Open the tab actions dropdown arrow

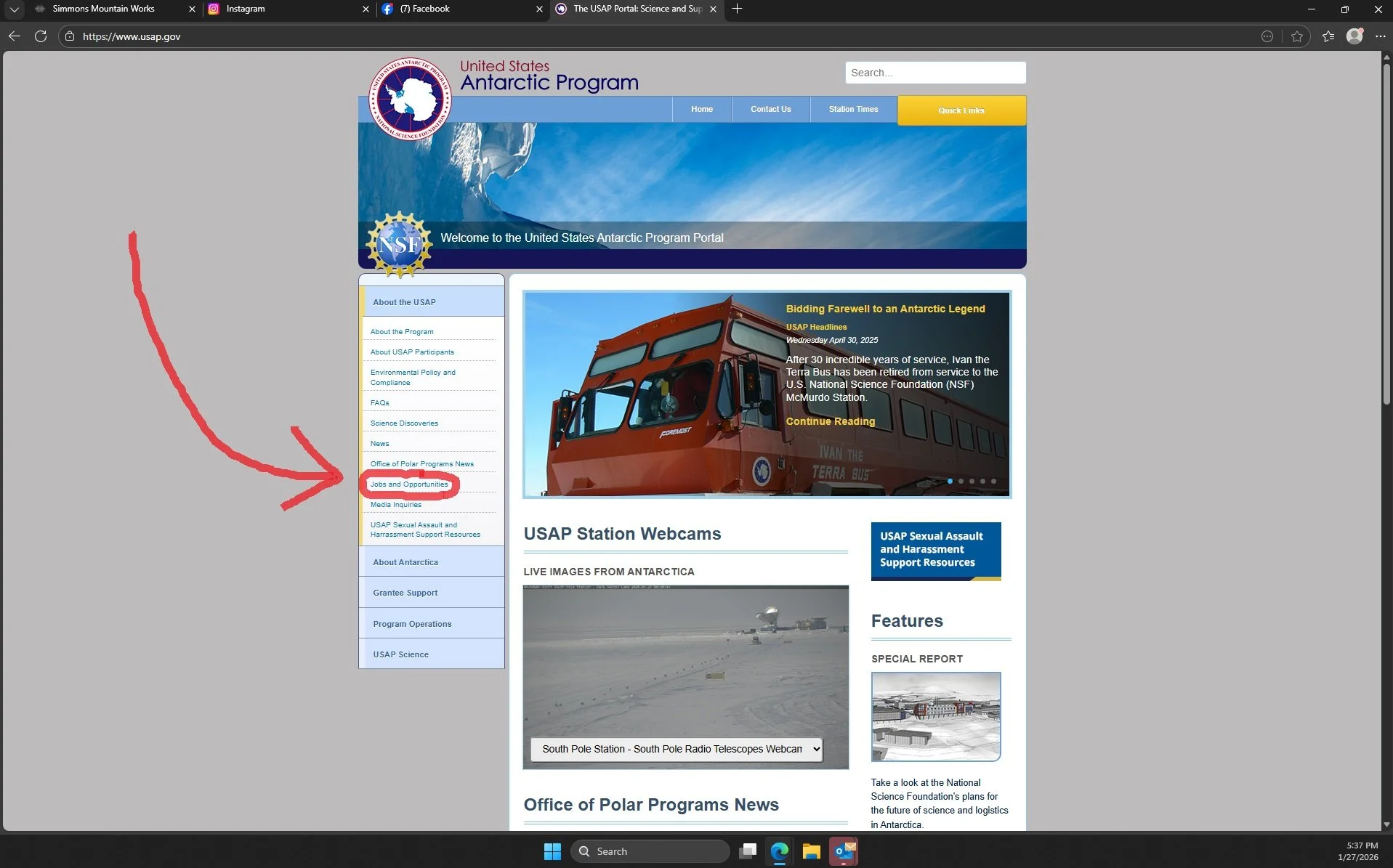(14, 9)
